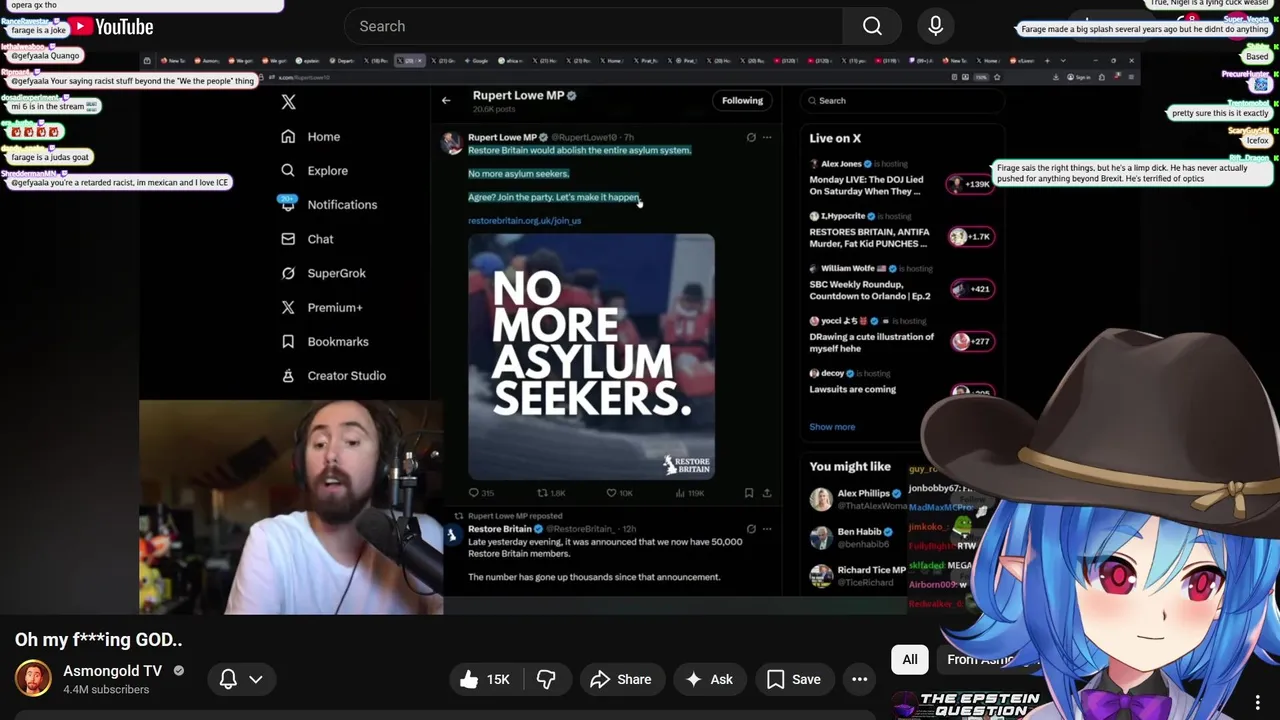Open the three-dot menu on Restore Britain's repost
This screenshot has width=1280, height=720.
pyautogui.click(x=767, y=529)
